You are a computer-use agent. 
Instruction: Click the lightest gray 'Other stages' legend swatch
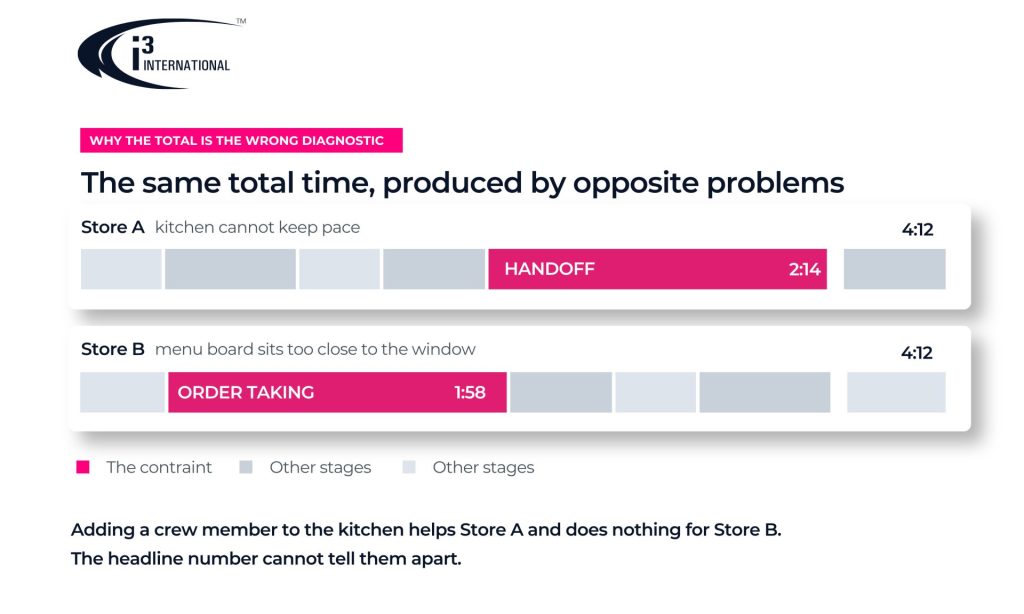[409, 467]
